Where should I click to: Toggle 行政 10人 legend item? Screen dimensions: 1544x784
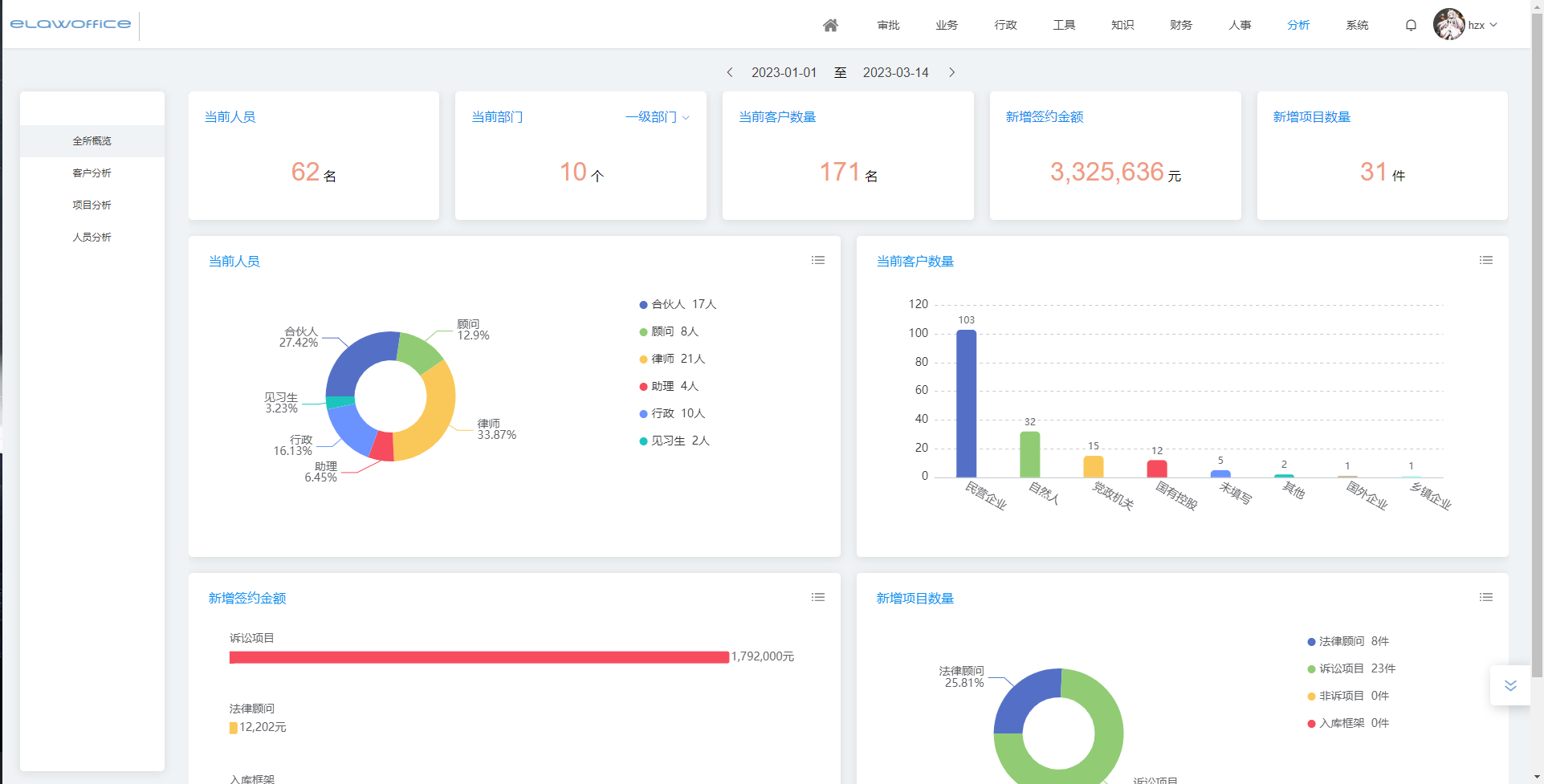(x=672, y=413)
